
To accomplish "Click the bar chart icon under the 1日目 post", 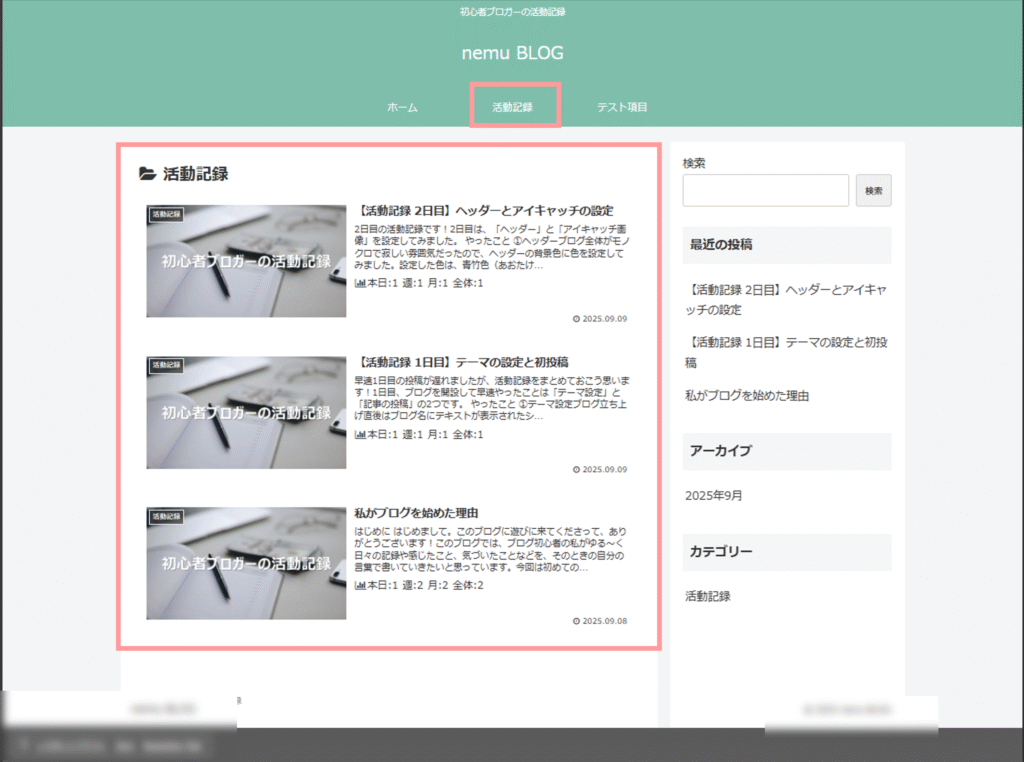I will point(360,435).
